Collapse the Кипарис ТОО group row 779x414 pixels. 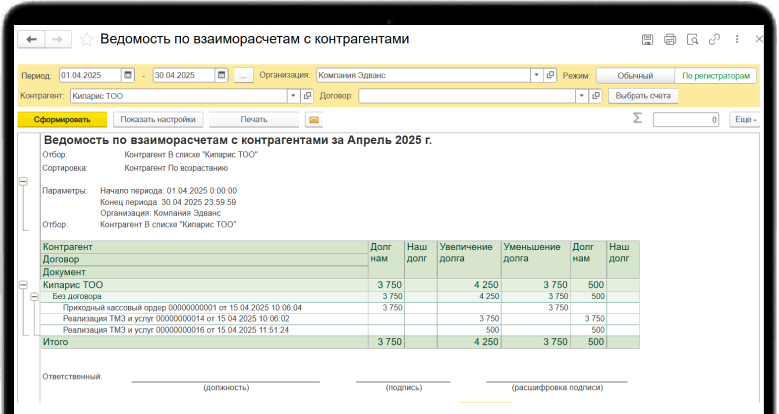[23, 285]
